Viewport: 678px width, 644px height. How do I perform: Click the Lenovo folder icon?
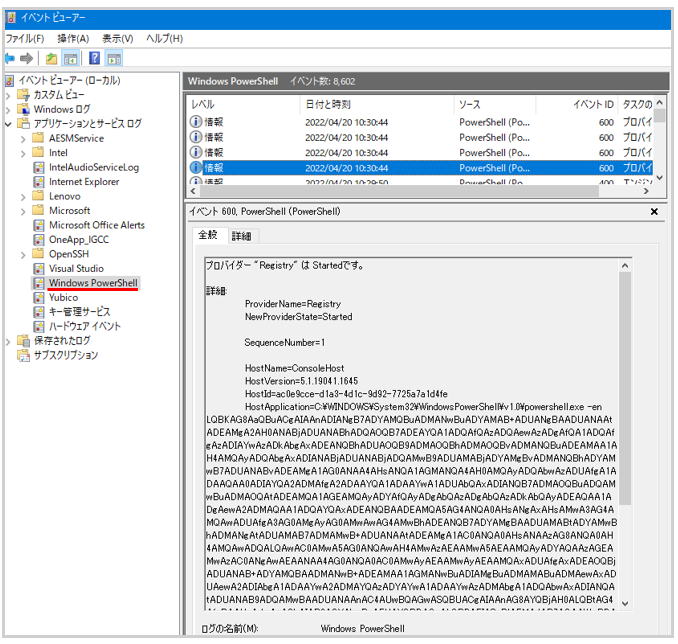[x=38, y=196]
